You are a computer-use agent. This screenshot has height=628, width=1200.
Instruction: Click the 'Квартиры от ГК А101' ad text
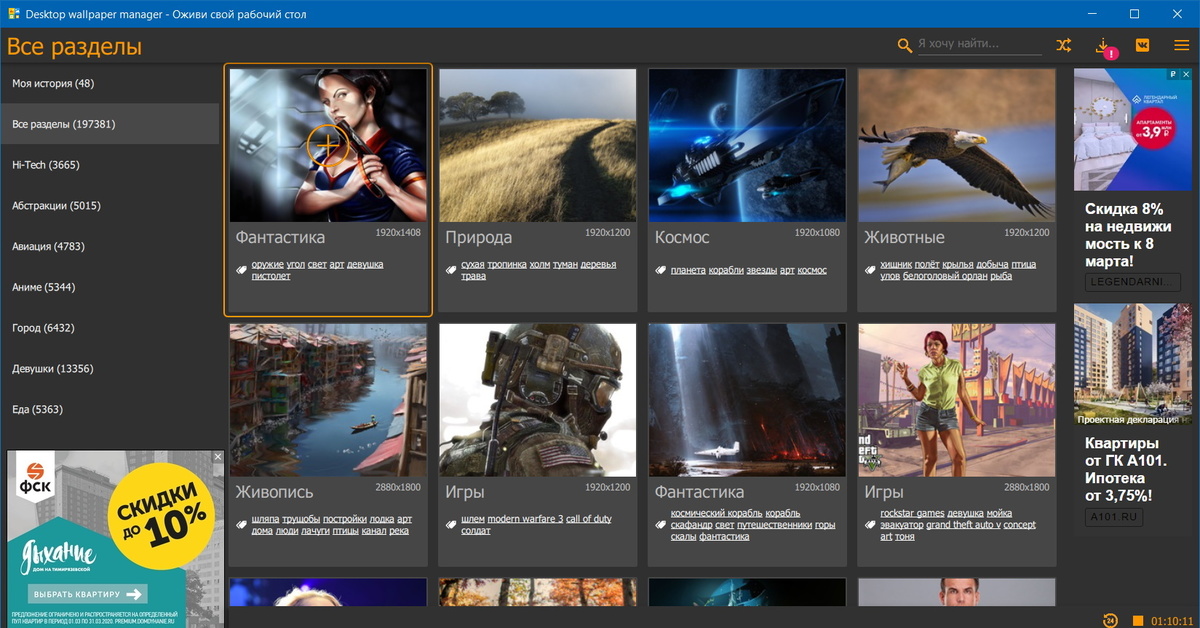(x=1124, y=469)
